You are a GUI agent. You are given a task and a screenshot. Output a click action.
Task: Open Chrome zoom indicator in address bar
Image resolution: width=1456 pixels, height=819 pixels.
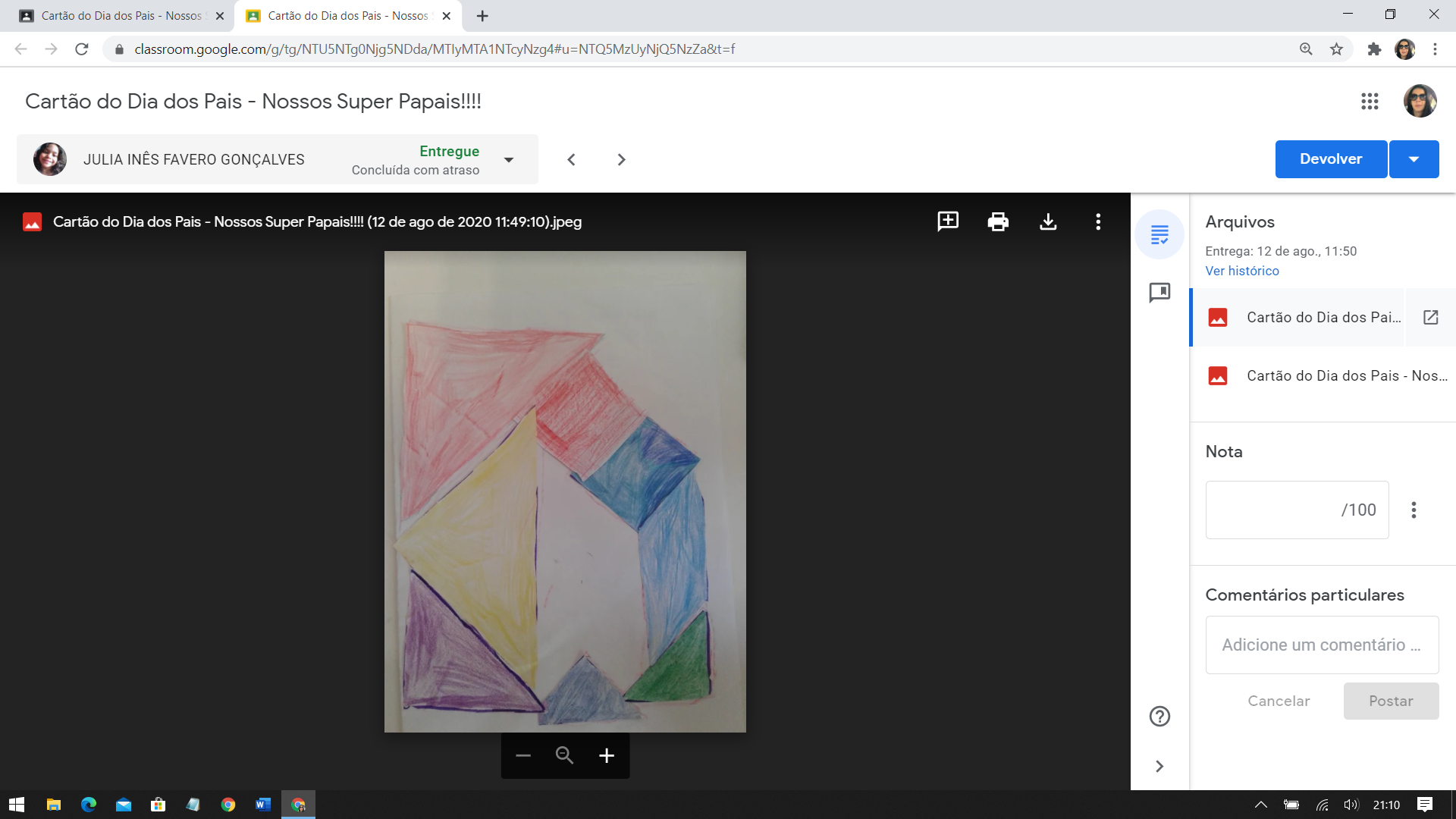coord(1306,49)
